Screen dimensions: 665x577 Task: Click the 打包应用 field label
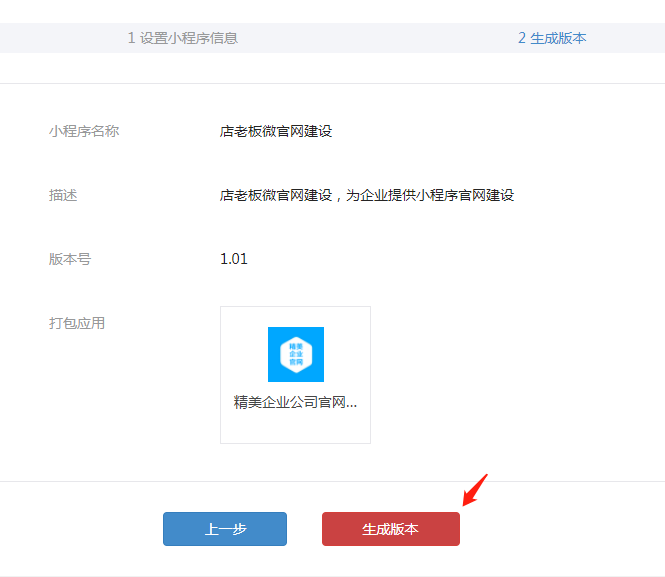[x=77, y=323]
